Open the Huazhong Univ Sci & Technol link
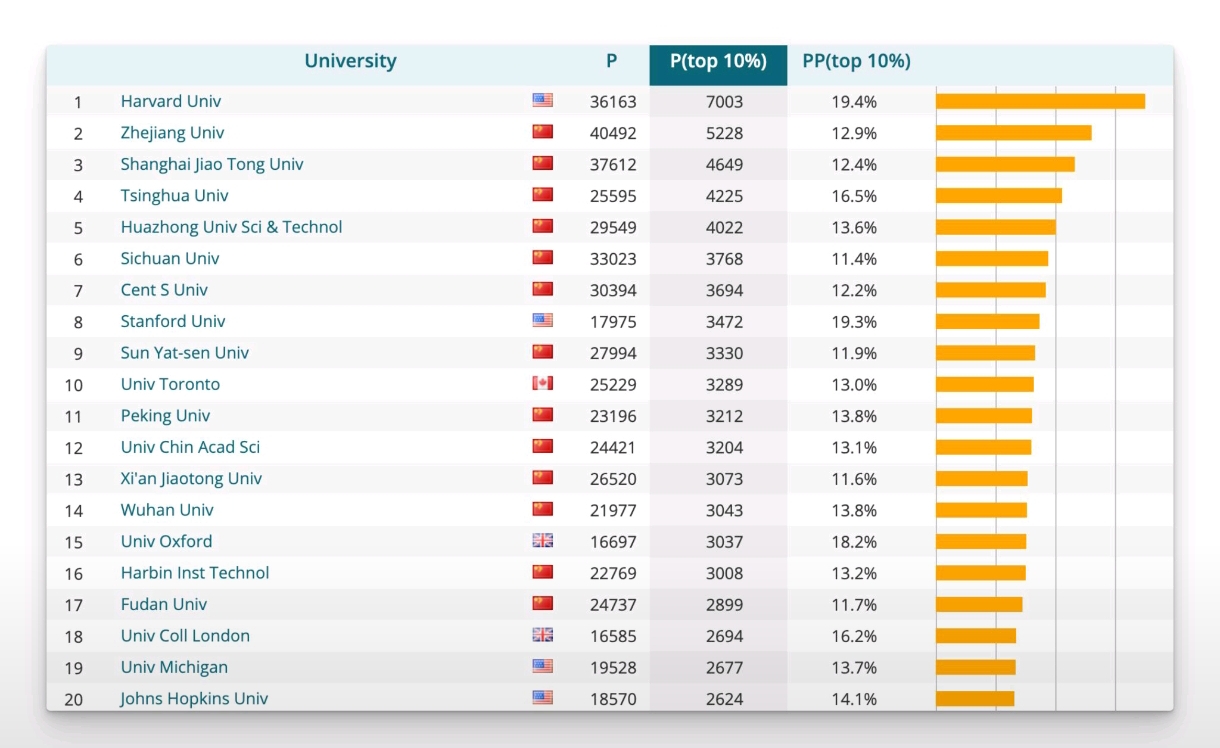Viewport: 1220px width, 748px height. click(231, 227)
